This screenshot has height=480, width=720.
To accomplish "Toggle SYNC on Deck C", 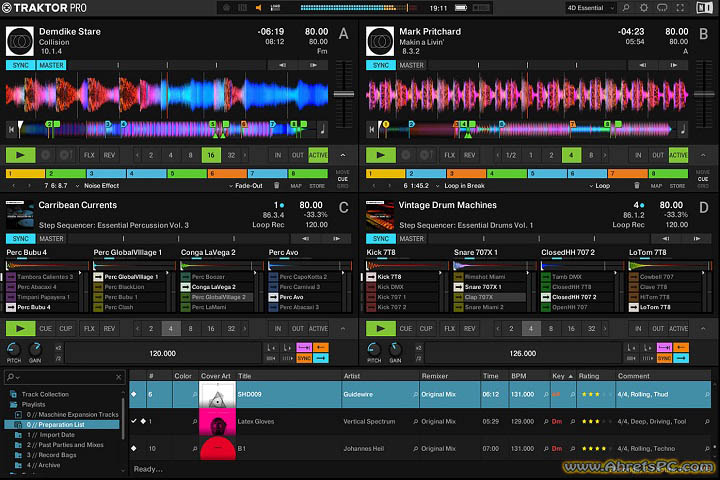I will [x=20, y=238].
